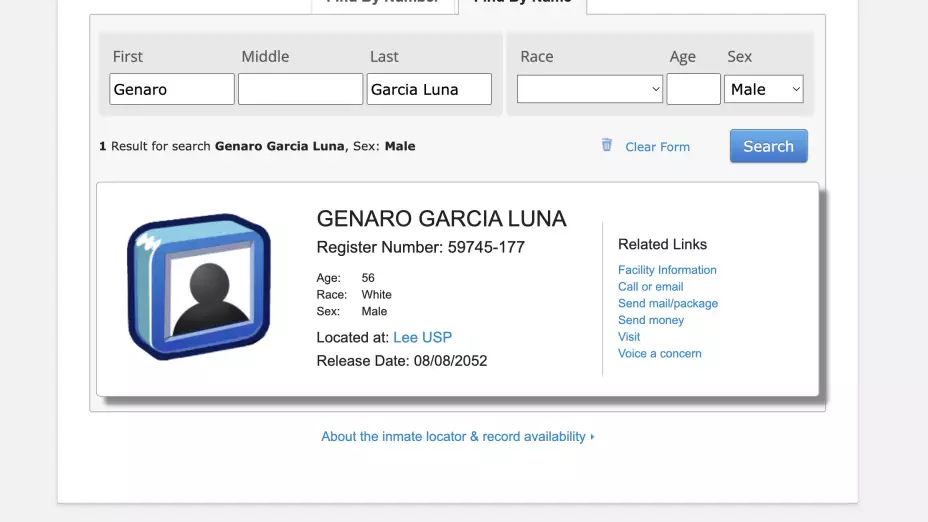Follow the Call or email link
The image size is (928, 522).
click(x=650, y=287)
